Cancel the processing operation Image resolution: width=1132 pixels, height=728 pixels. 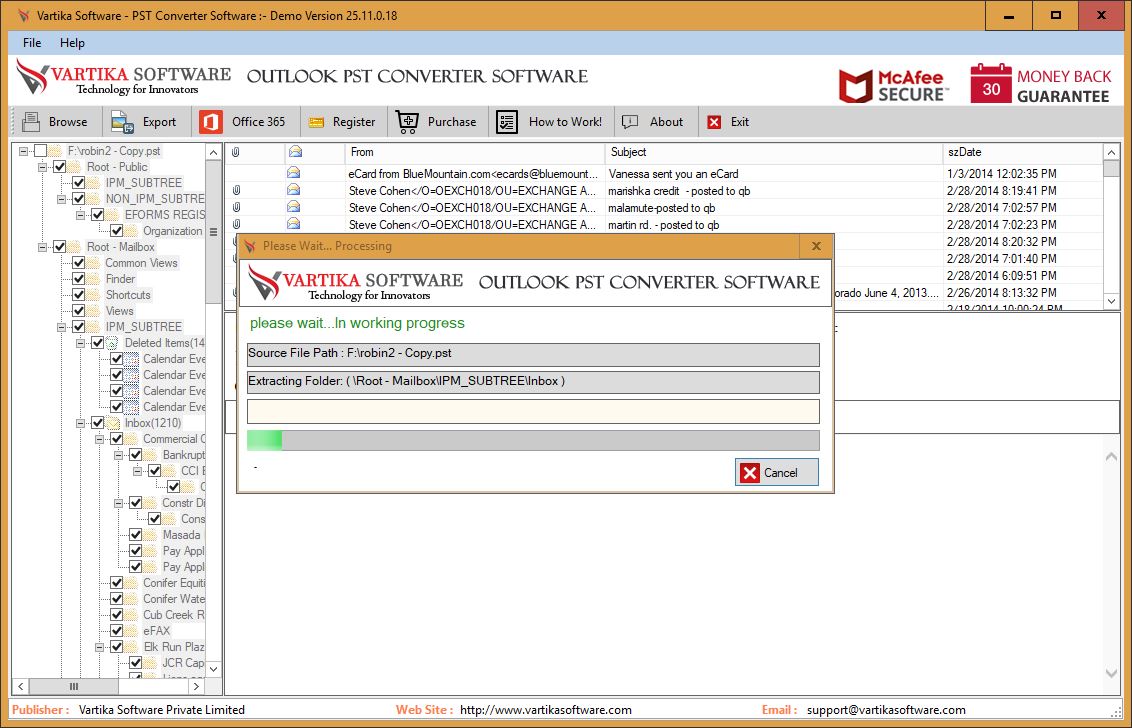(x=777, y=472)
